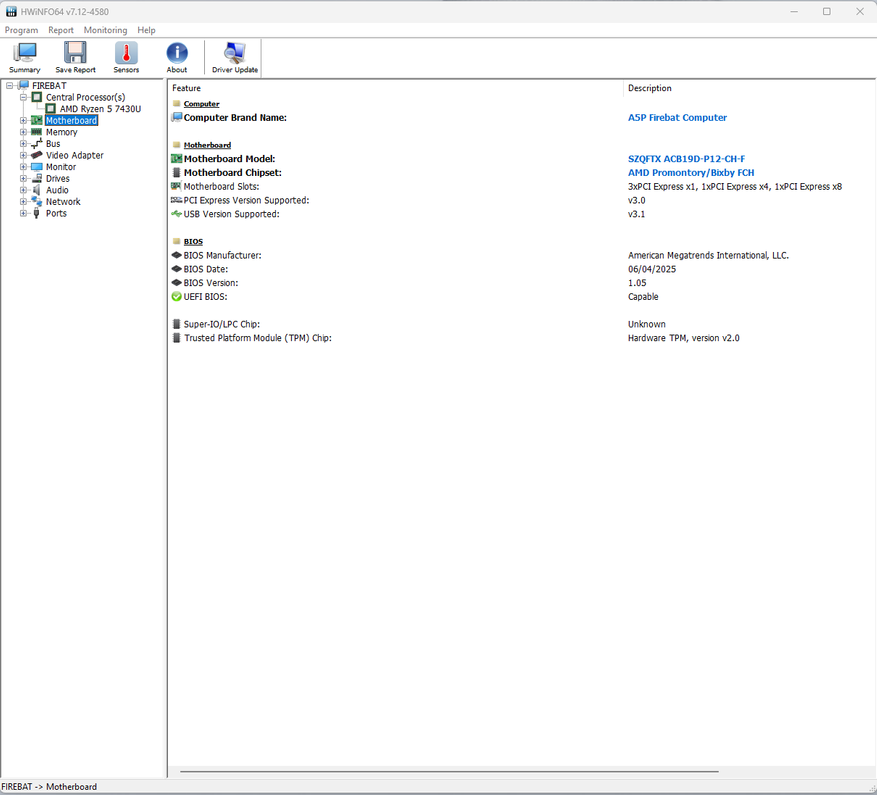Open the Program menu
This screenshot has height=795, width=877.
22,30
